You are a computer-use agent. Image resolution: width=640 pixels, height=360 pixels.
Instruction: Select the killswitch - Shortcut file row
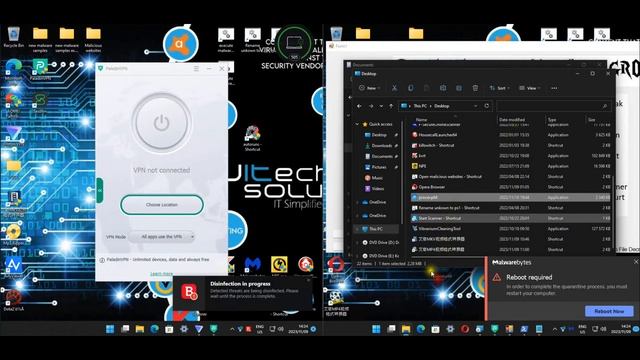click(510, 145)
